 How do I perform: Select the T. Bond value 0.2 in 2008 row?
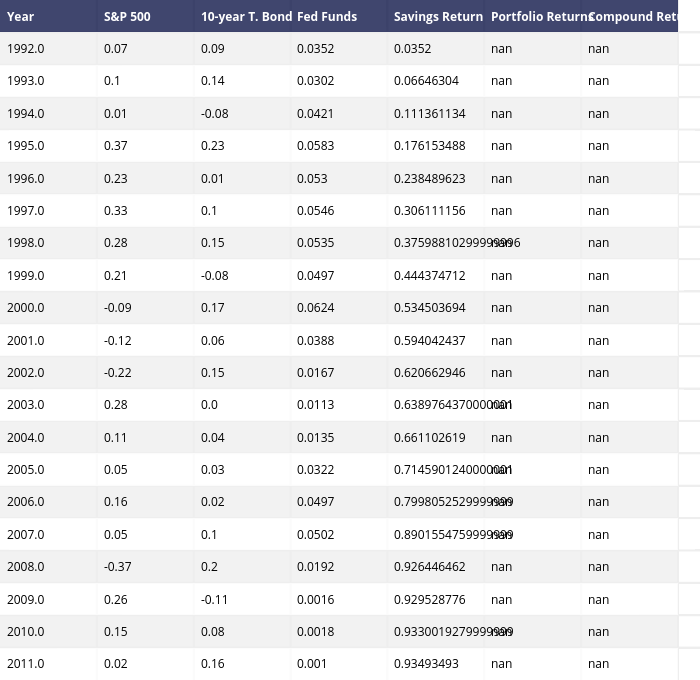[209, 567]
